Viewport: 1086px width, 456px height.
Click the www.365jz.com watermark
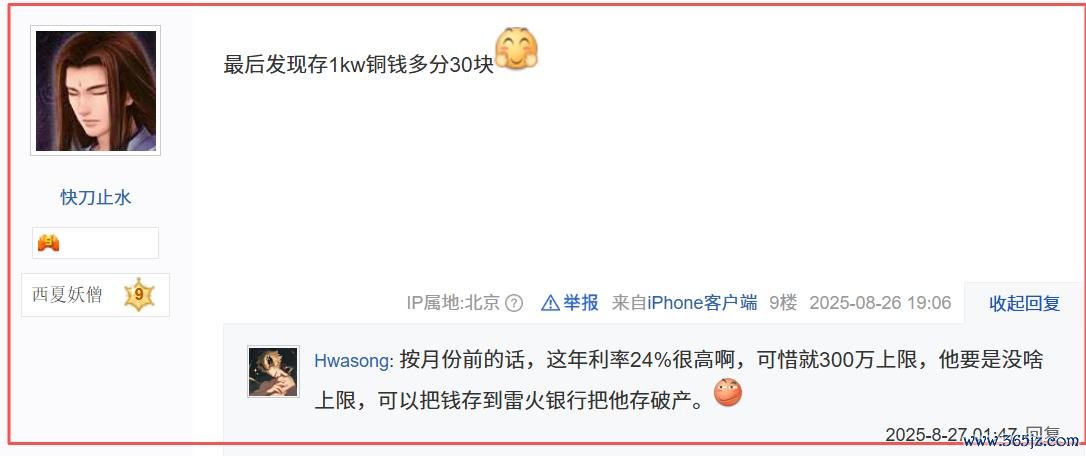[x=1022, y=441]
